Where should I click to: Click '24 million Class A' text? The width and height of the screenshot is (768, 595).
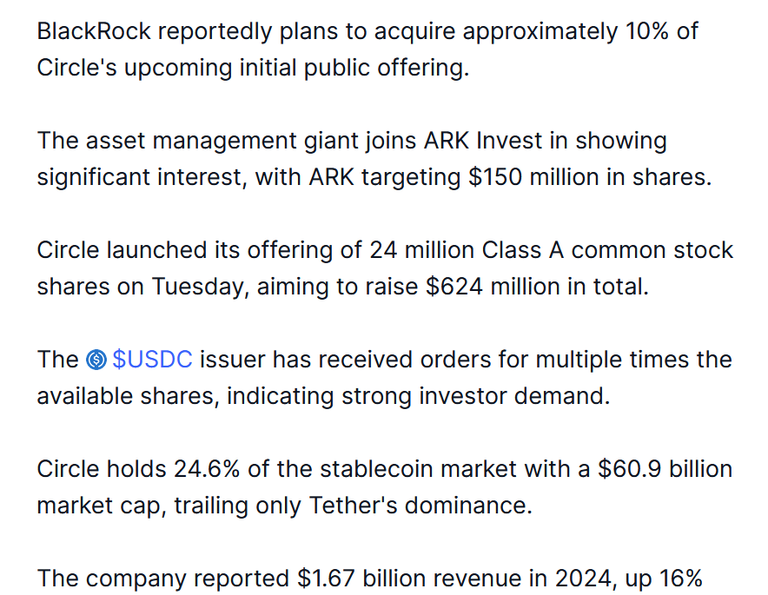point(467,250)
